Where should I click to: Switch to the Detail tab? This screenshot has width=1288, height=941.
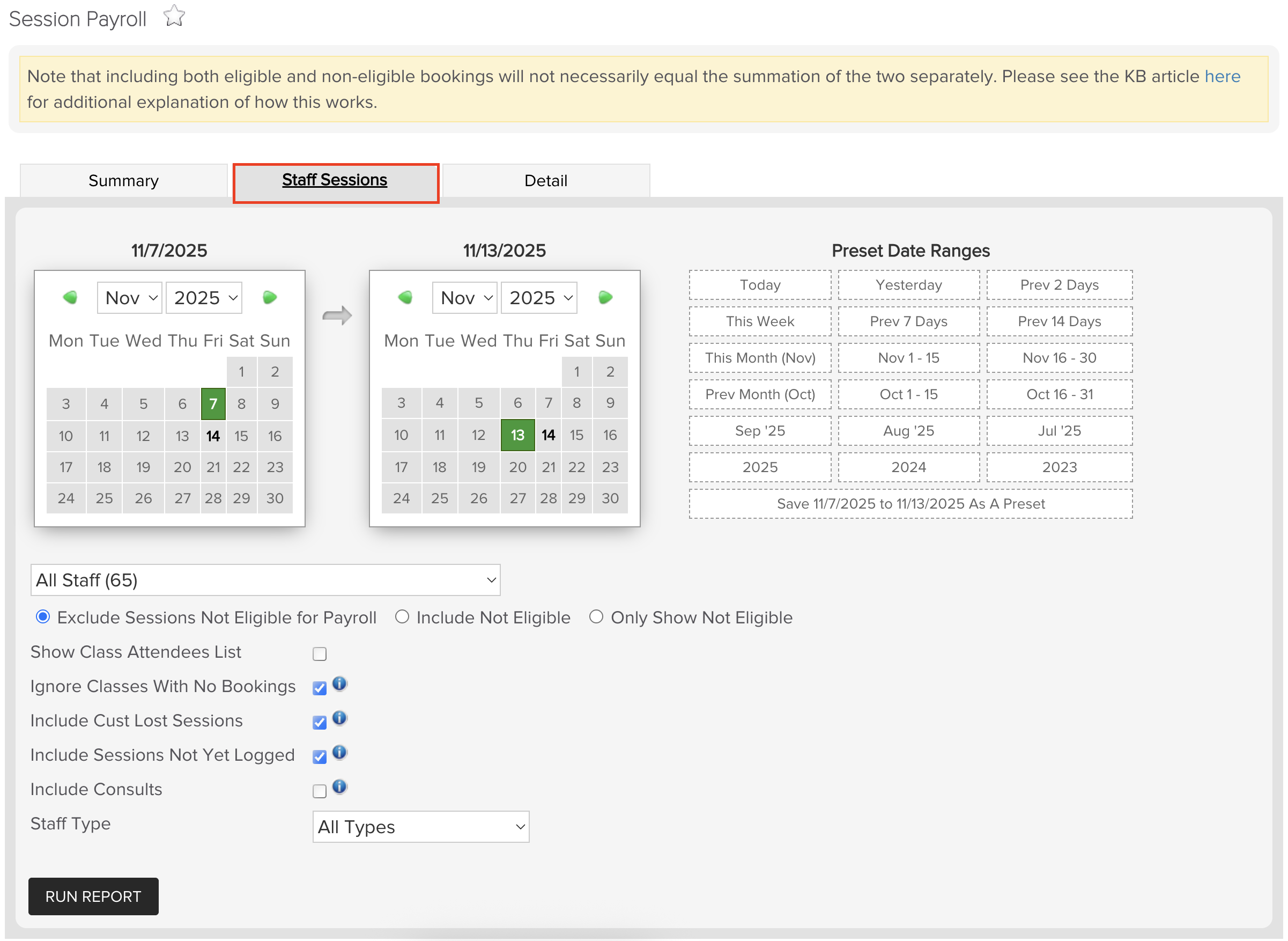pos(546,181)
